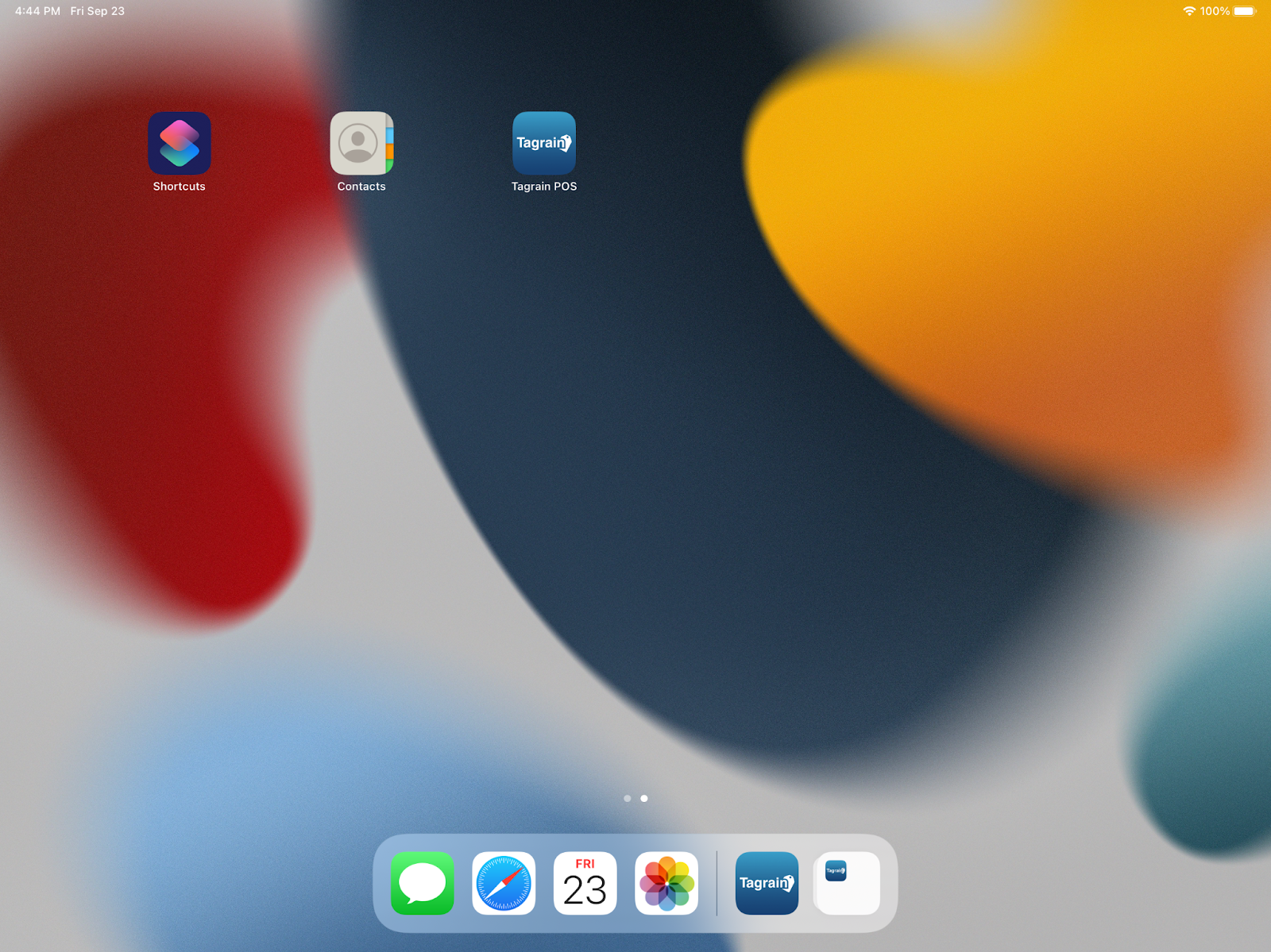Tap the 100% battery percentage text
1271x952 pixels.
click(x=1215, y=11)
